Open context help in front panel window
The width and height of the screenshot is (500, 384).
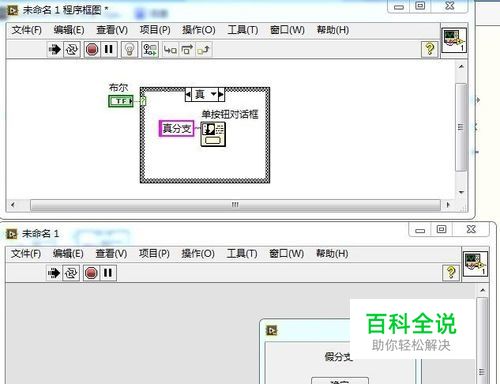tap(451, 273)
